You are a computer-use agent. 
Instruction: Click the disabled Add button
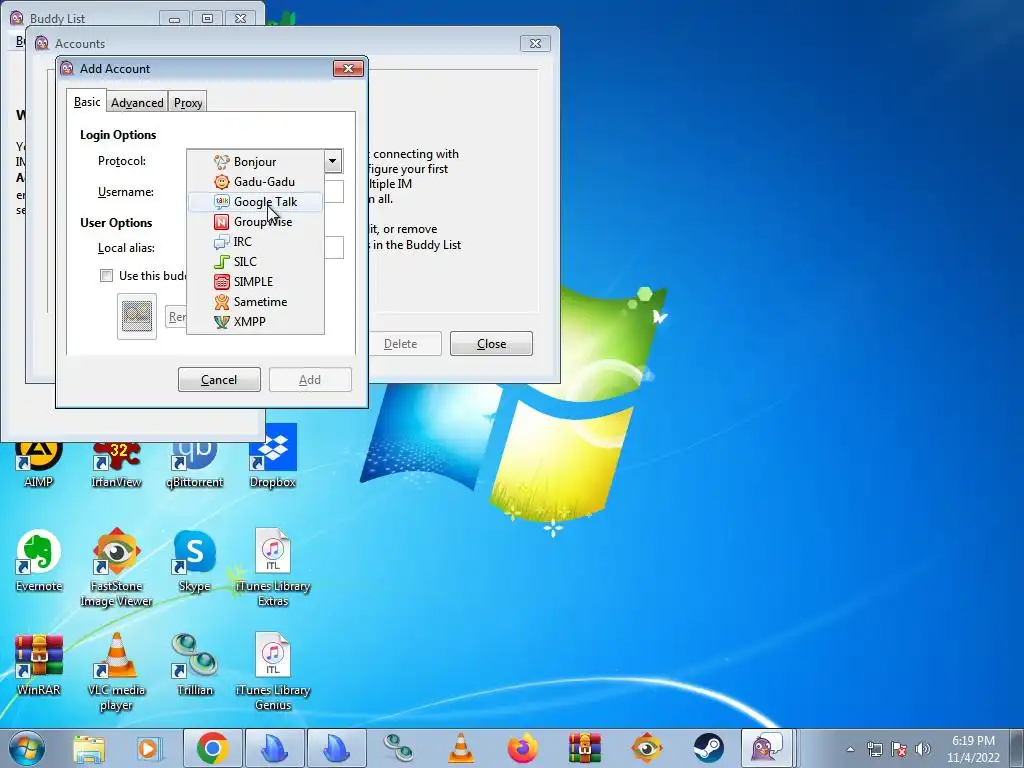pos(310,379)
